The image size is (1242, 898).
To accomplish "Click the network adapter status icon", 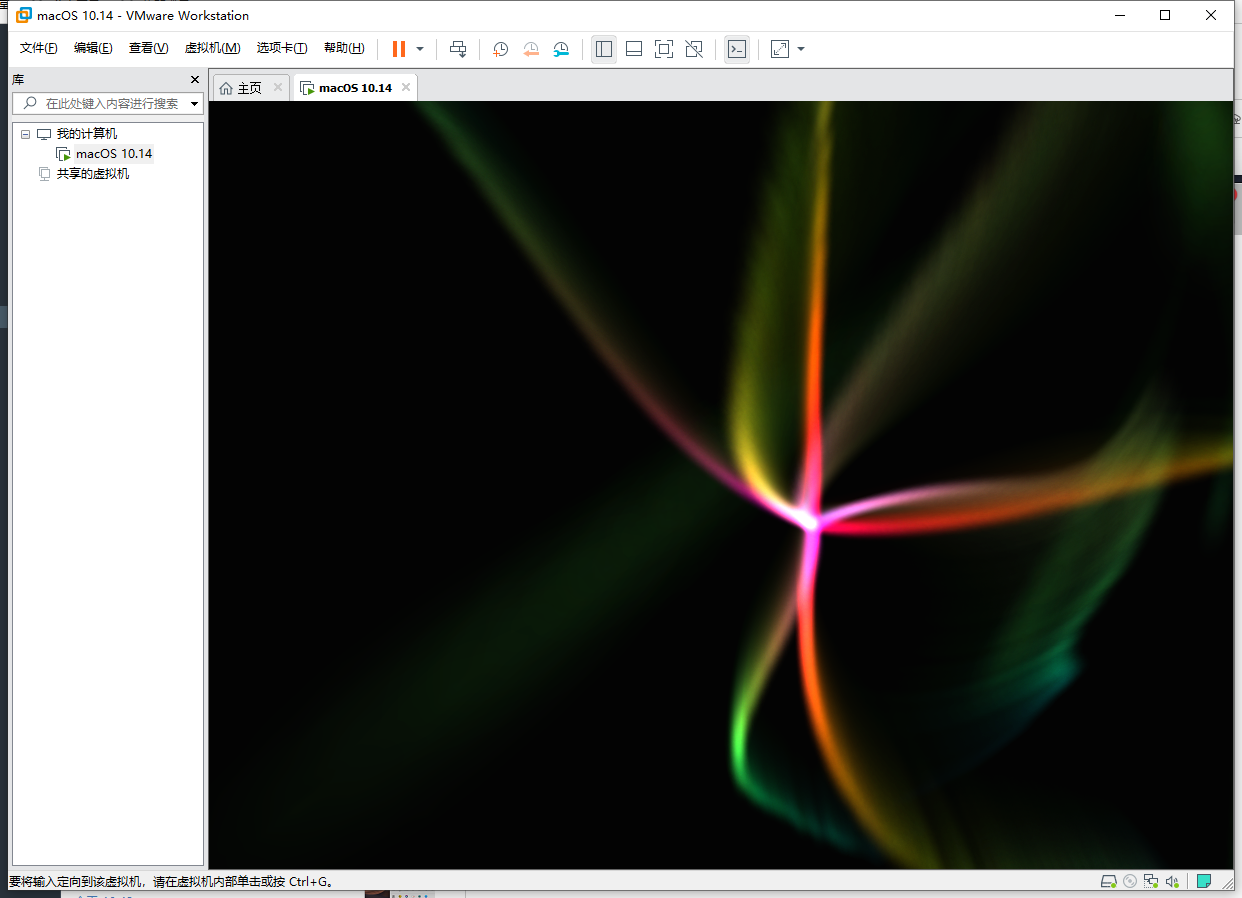I will (1152, 881).
